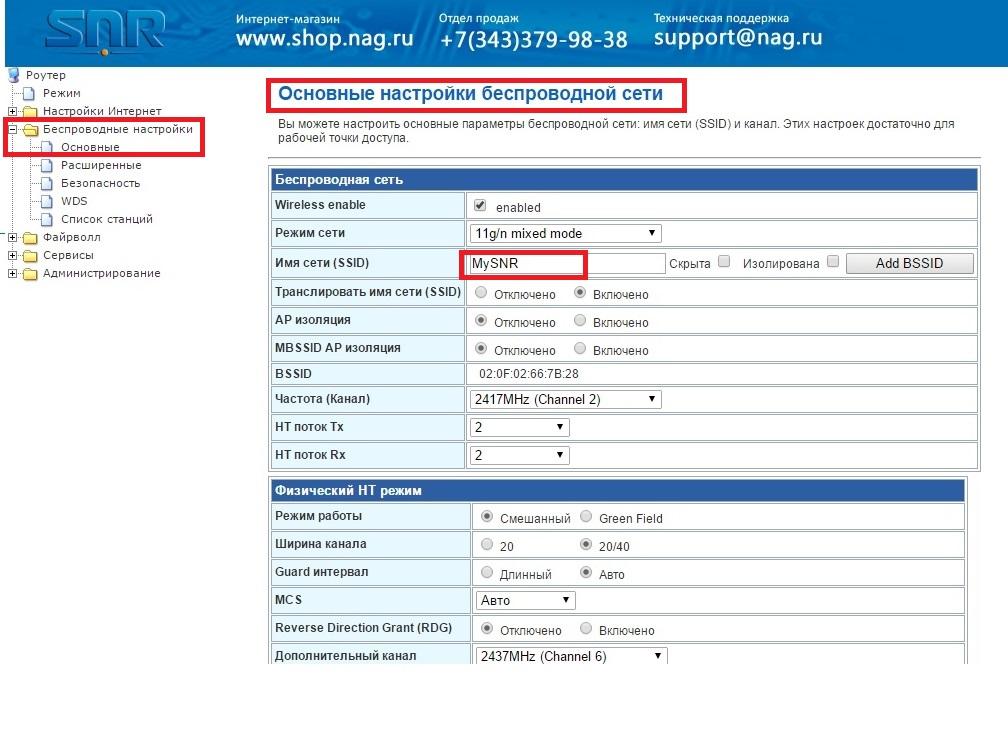The height and width of the screenshot is (729, 1008).
Task: Open the www.shop.nag.ru link
Action: (x=323, y=39)
